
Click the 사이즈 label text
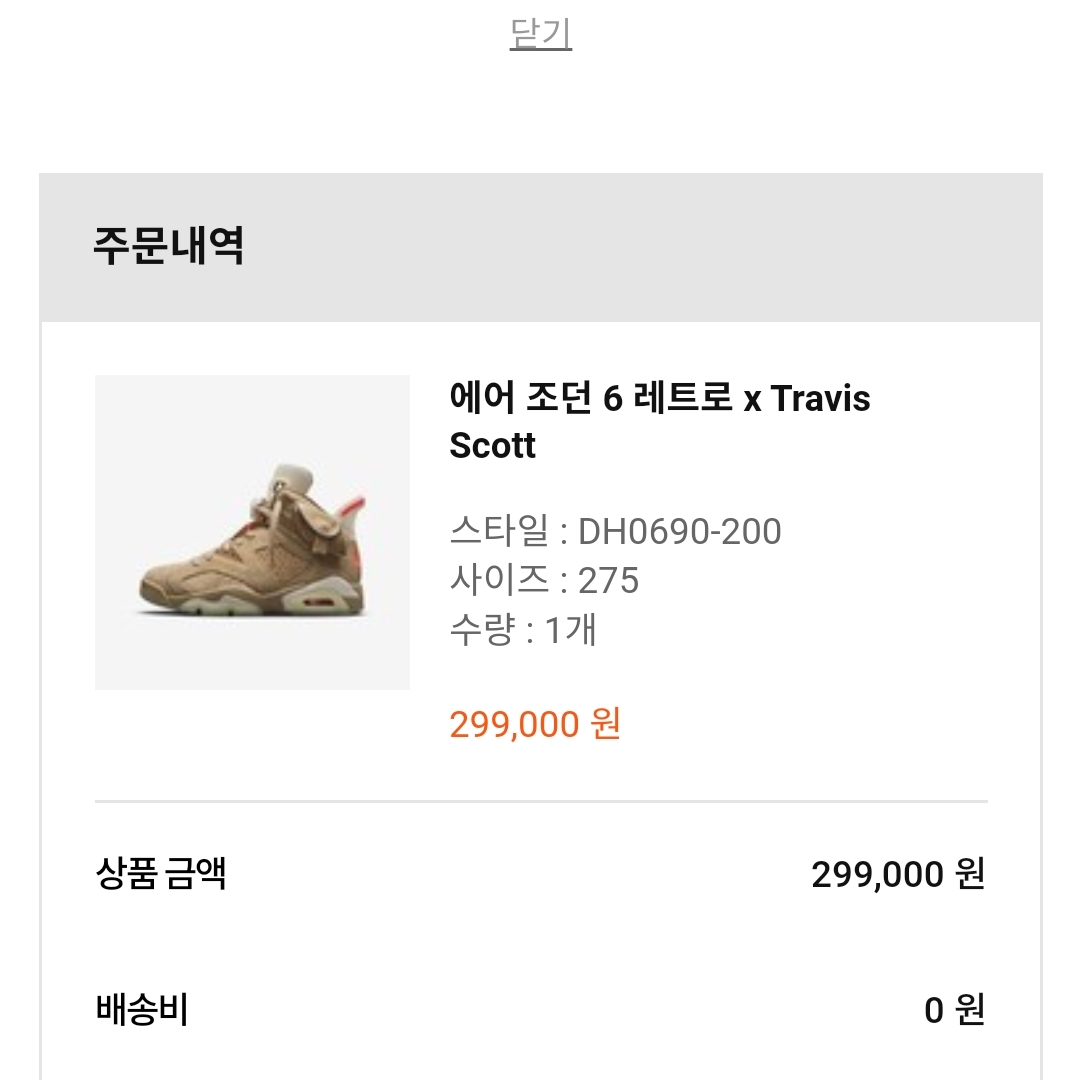pos(499,580)
